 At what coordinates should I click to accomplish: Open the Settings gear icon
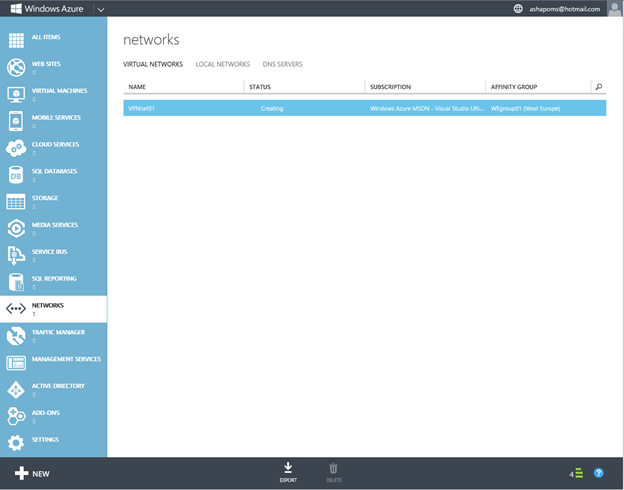16,443
